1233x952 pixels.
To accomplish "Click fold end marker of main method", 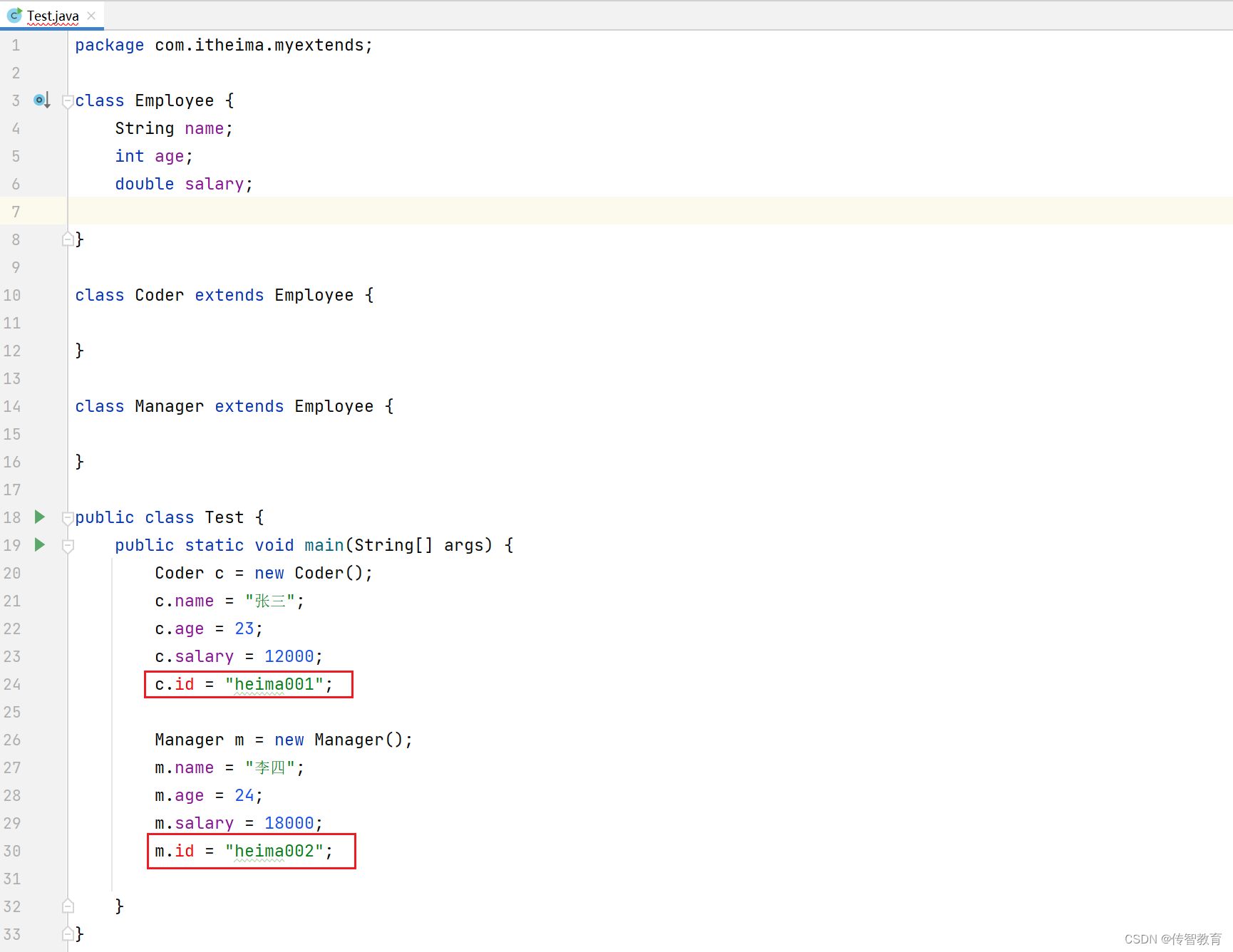I will tap(68, 906).
